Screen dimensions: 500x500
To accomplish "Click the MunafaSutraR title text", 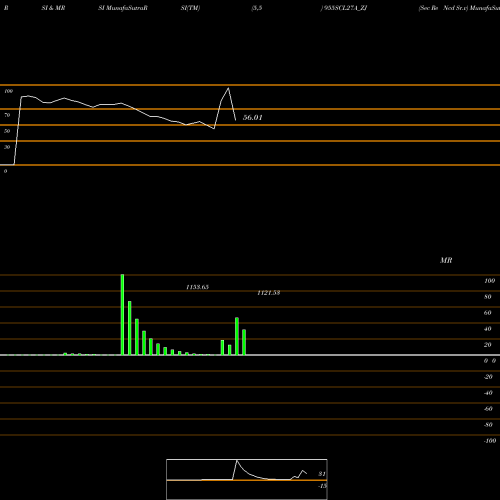I will [126, 8].
